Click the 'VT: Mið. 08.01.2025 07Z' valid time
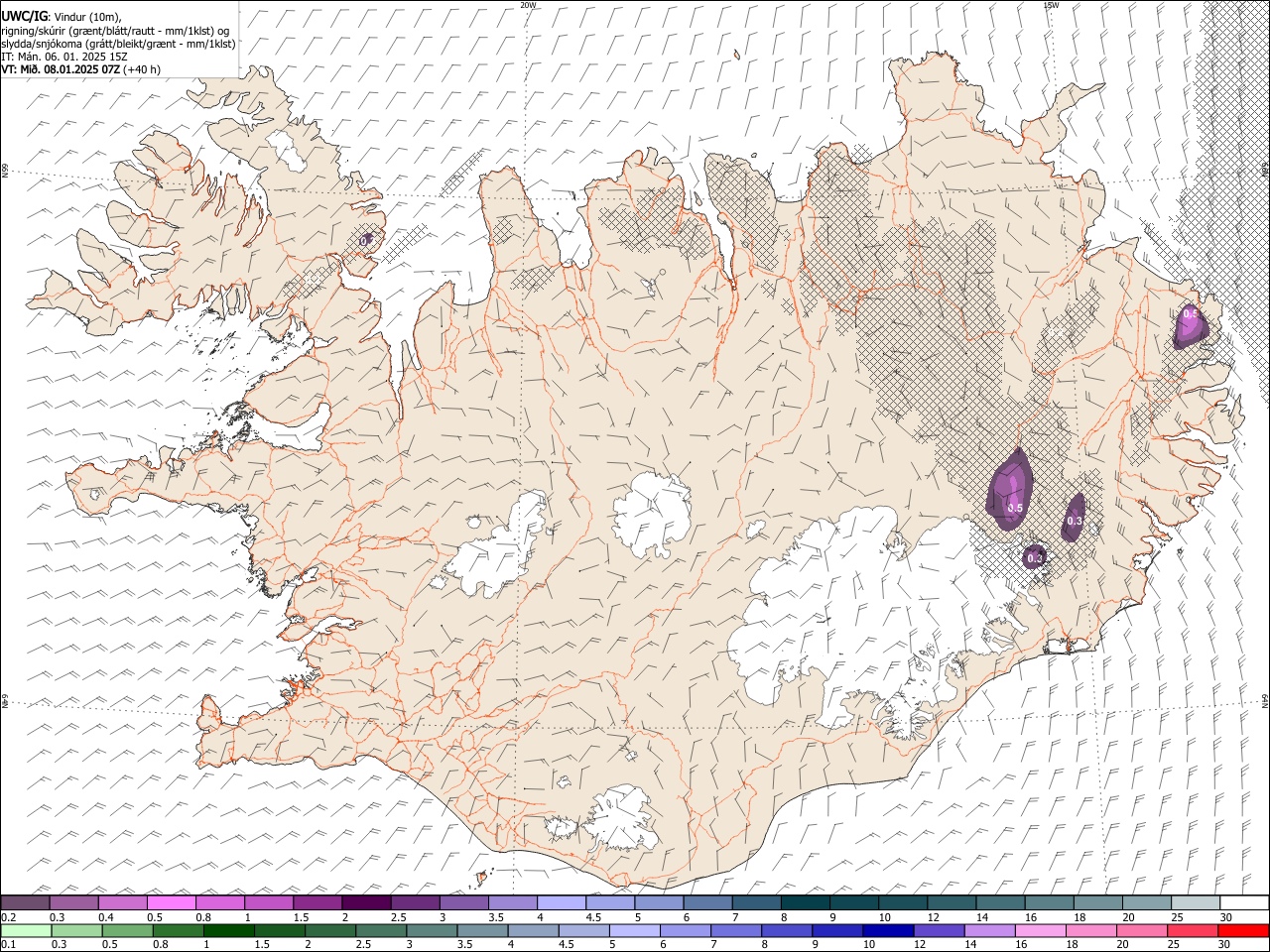The image size is (1270, 952). [61, 69]
